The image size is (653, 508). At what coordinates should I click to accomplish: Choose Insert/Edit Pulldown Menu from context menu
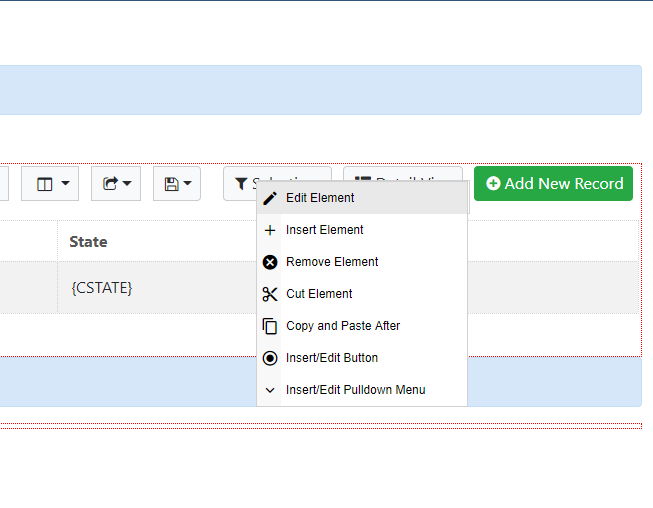(x=355, y=390)
